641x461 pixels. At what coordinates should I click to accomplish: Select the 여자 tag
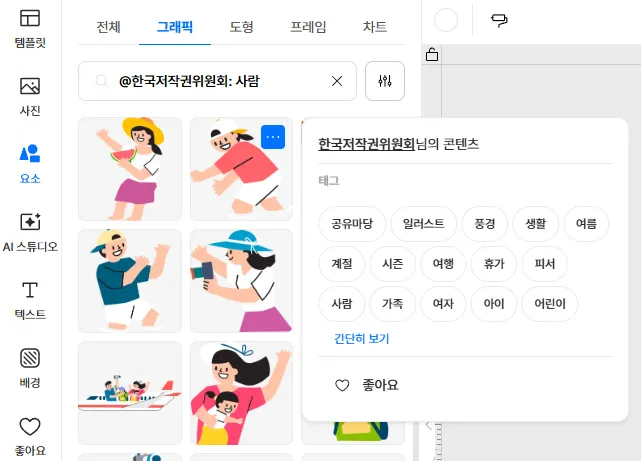(443, 304)
